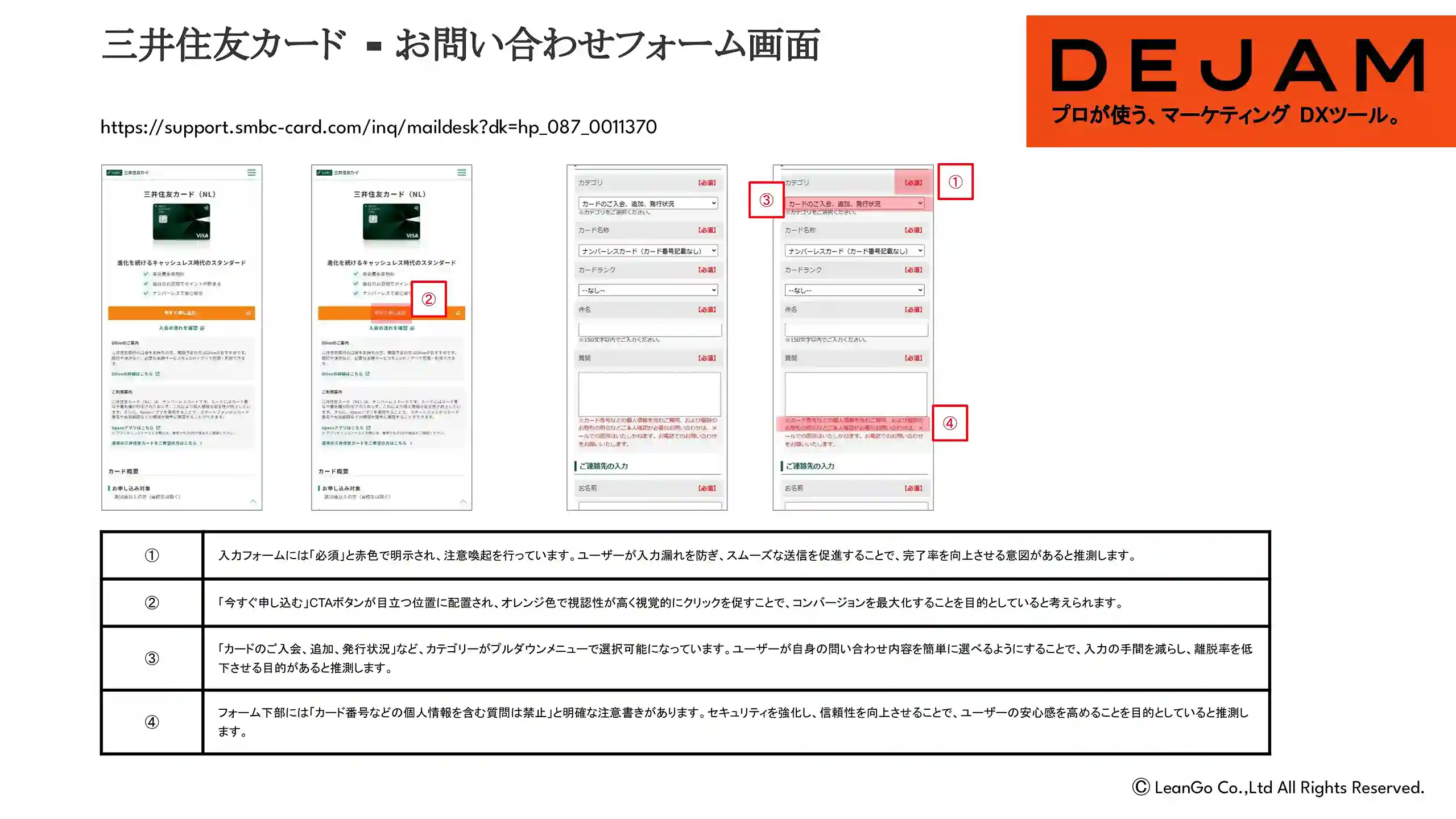Click 入会の流れを確認 link in leftmost screenshot
Image resolution: width=1456 pixels, height=819 pixels.
[x=181, y=328]
